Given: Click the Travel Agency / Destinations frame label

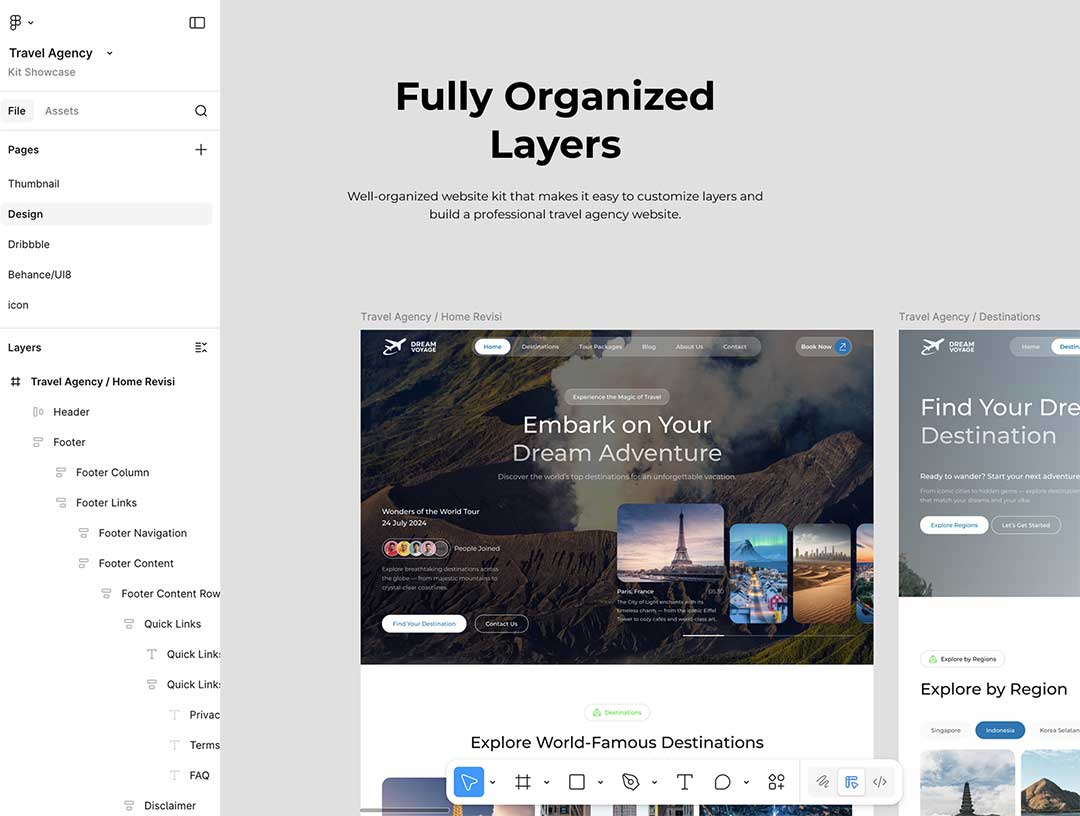Looking at the screenshot, I should click(x=969, y=317).
